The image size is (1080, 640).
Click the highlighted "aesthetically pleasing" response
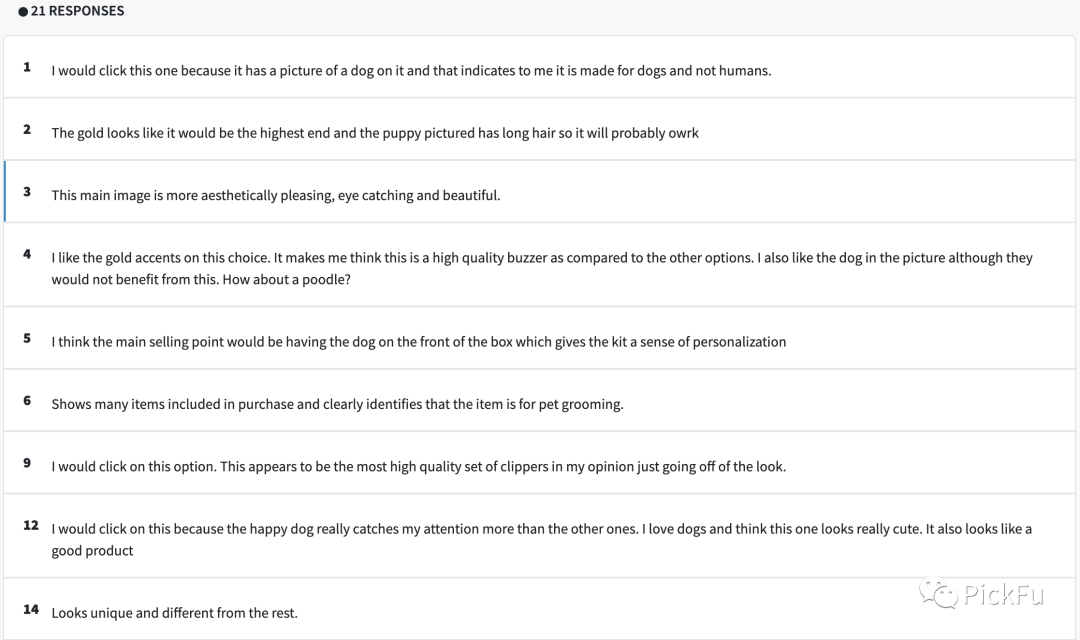(x=276, y=195)
